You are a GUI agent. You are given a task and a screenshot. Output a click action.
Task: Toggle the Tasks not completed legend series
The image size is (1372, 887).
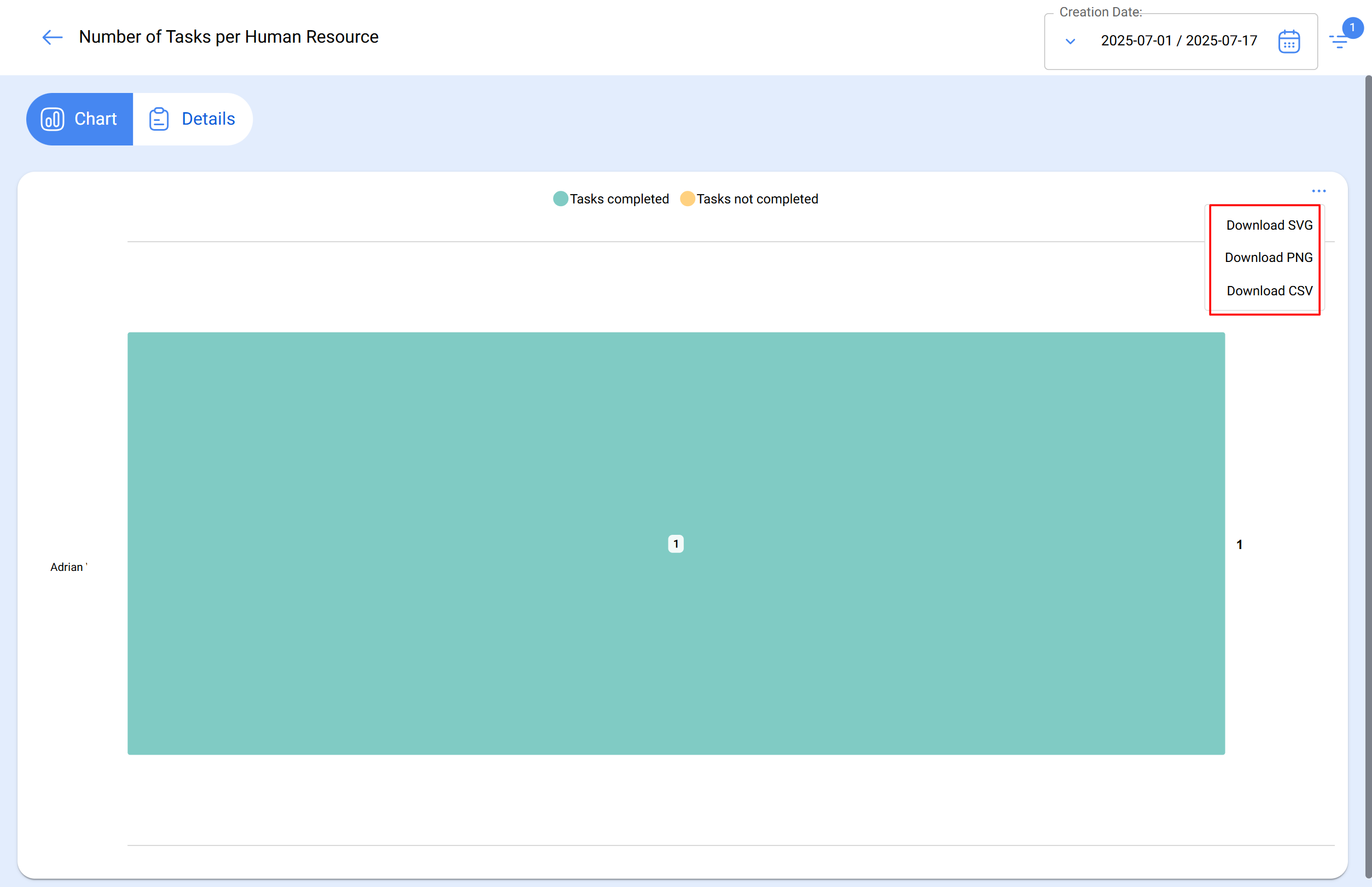[757, 199]
